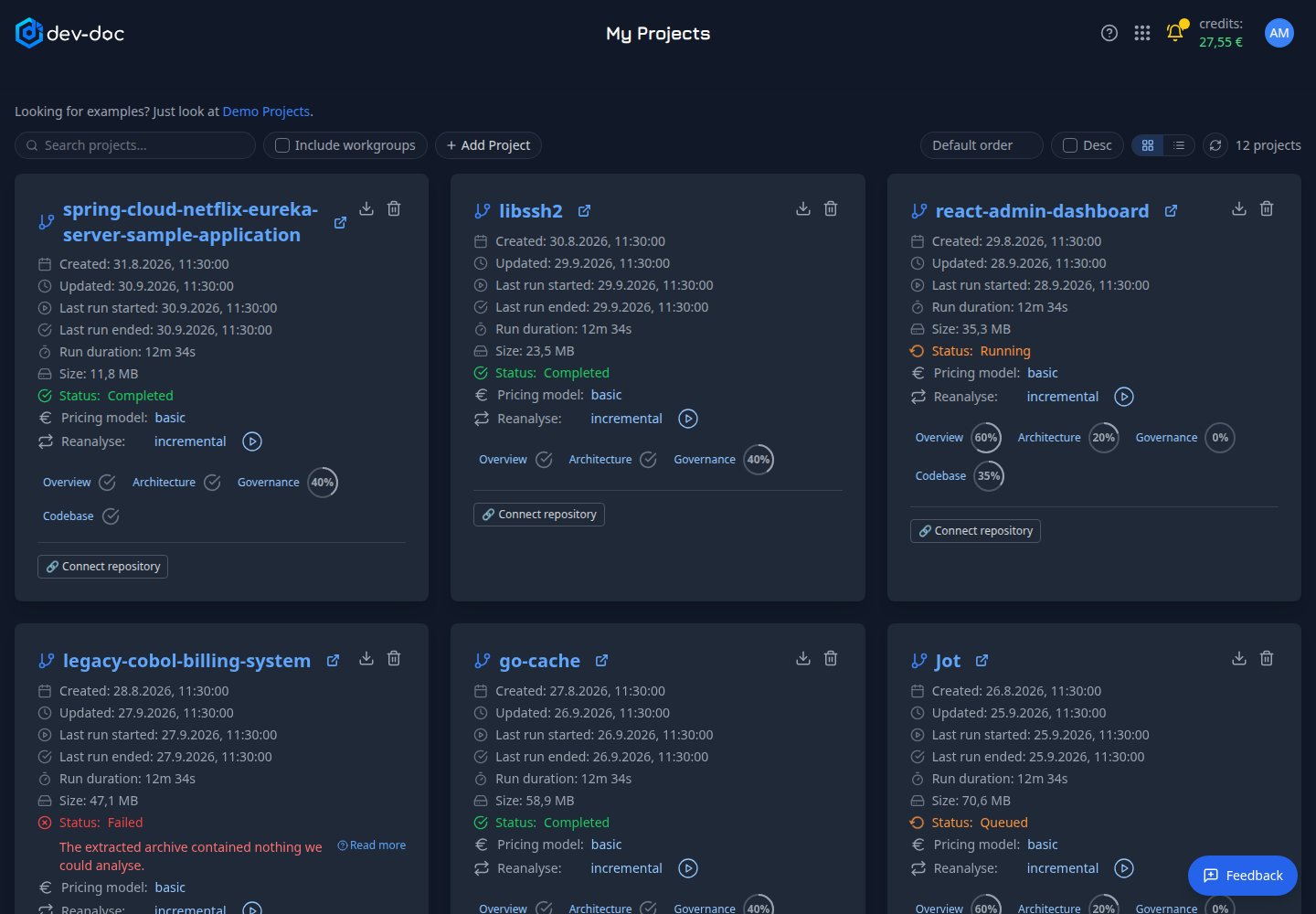Delete the Jot project
The width and height of the screenshot is (1316, 914).
(x=1266, y=658)
